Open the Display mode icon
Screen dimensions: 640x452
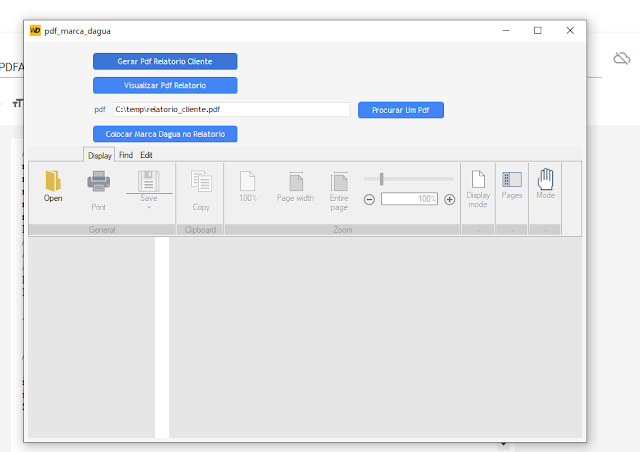(478, 179)
